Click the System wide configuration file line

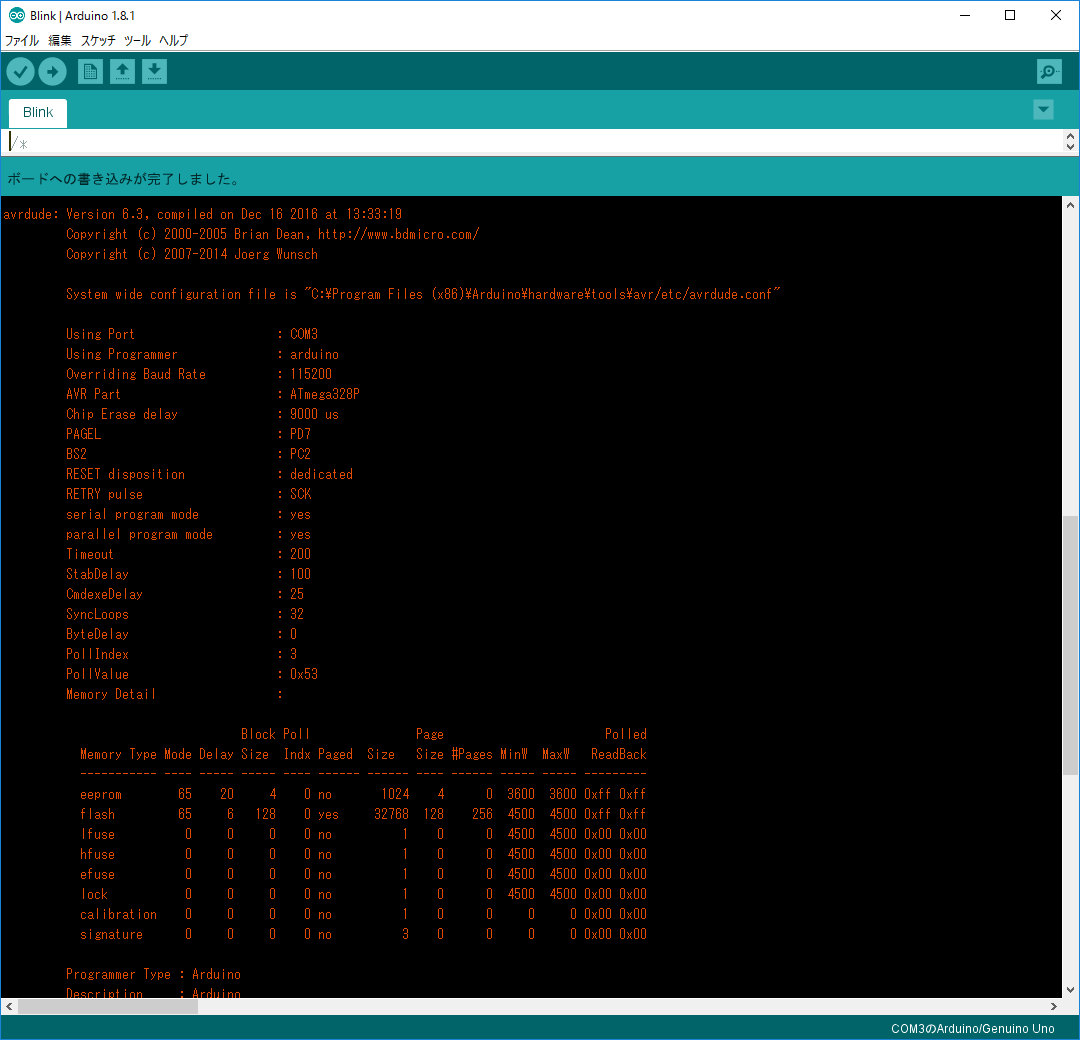423,294
